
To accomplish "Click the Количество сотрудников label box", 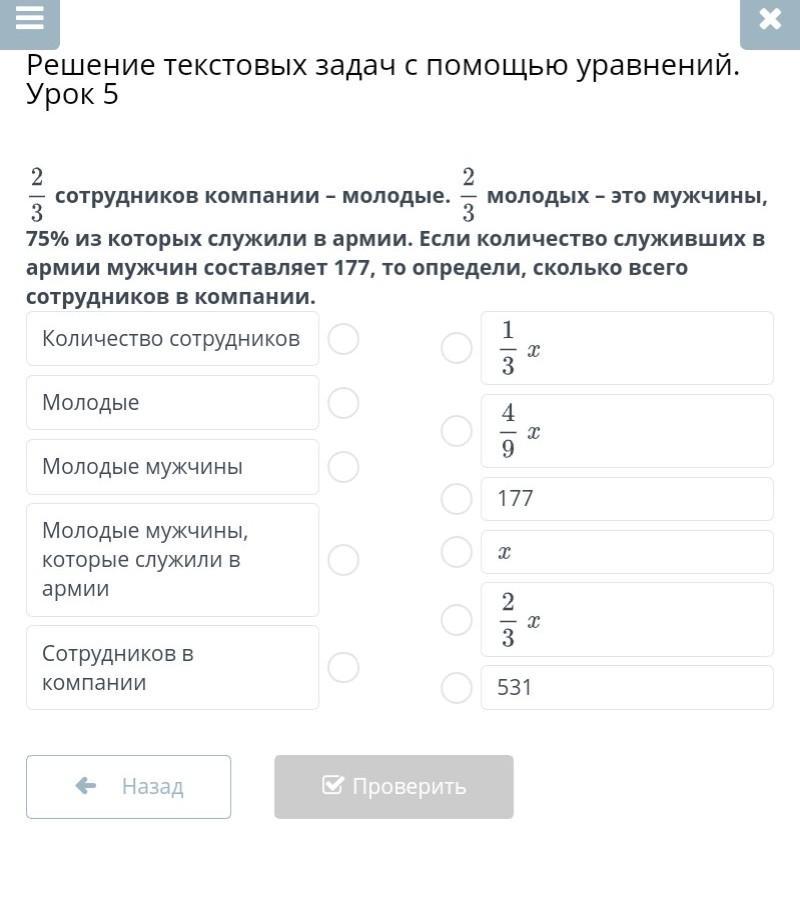I will (173, 339).
